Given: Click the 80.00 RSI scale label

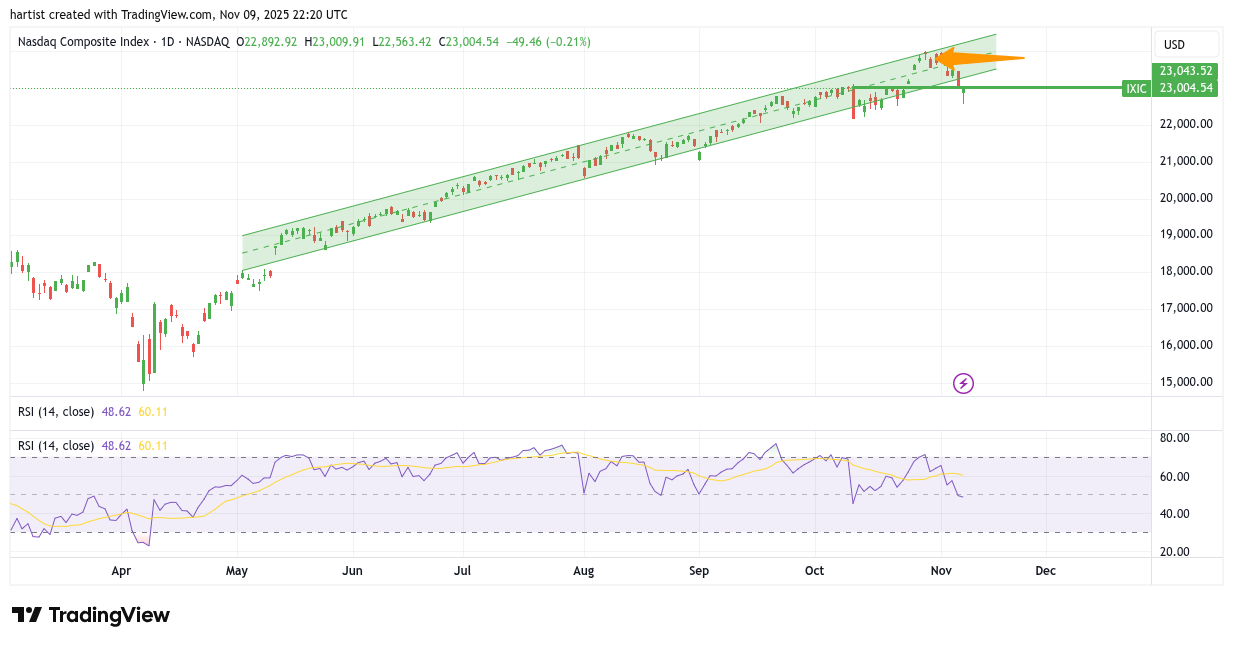Looking at the screenshot, I should click(1176, 438).
